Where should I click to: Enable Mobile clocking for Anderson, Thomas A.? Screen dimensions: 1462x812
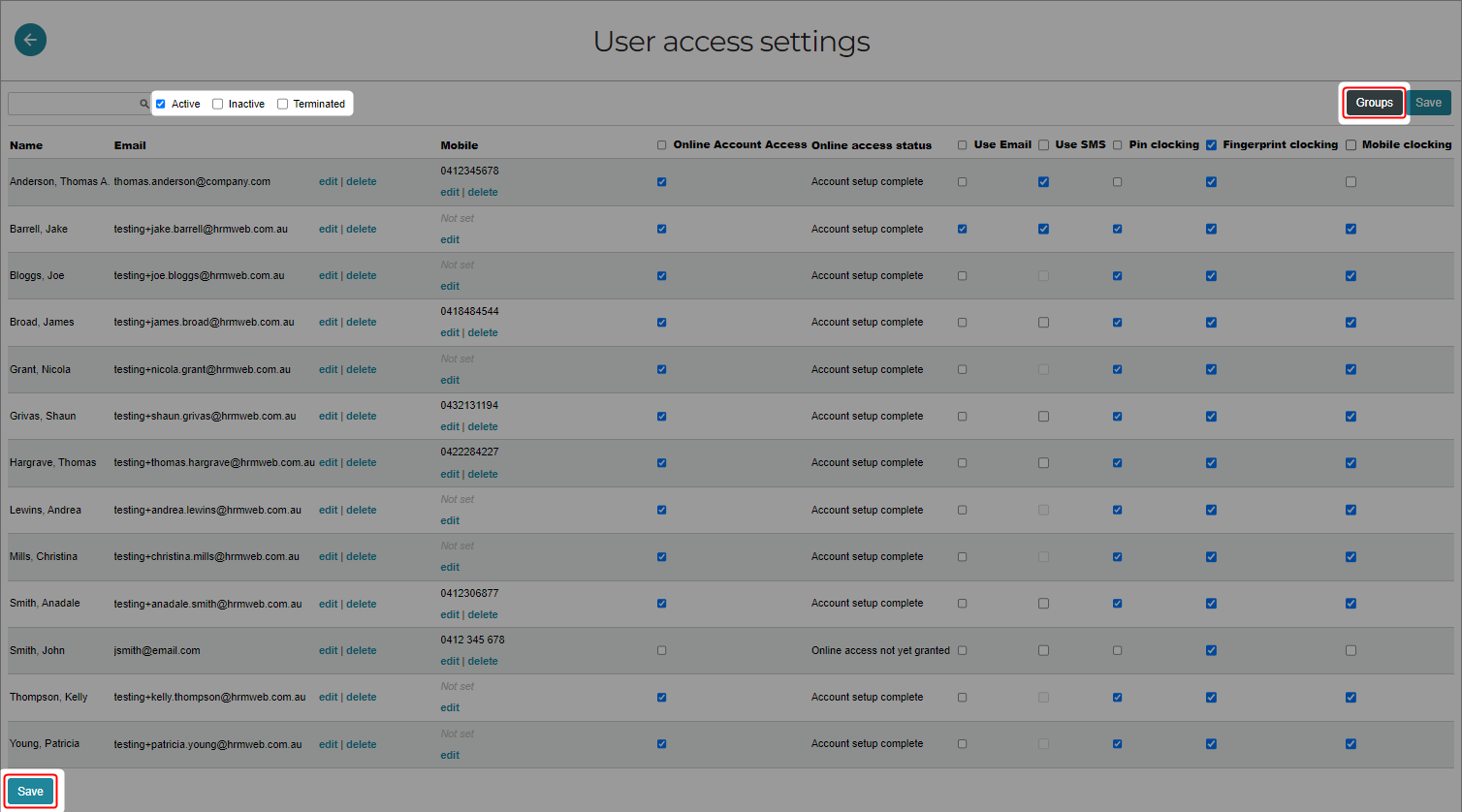click(1351, 182)
